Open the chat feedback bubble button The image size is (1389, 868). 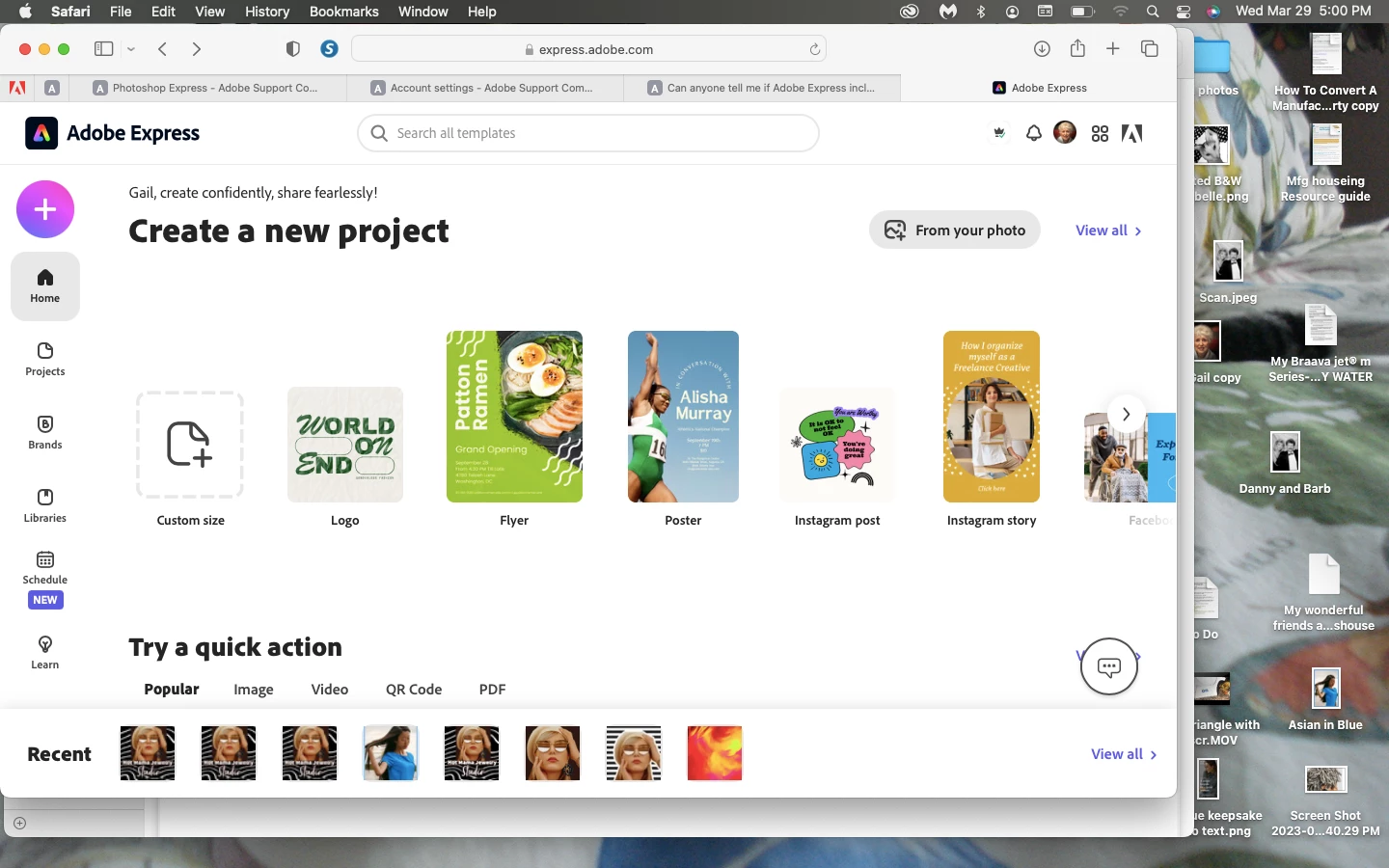(x=1109, y=666)
